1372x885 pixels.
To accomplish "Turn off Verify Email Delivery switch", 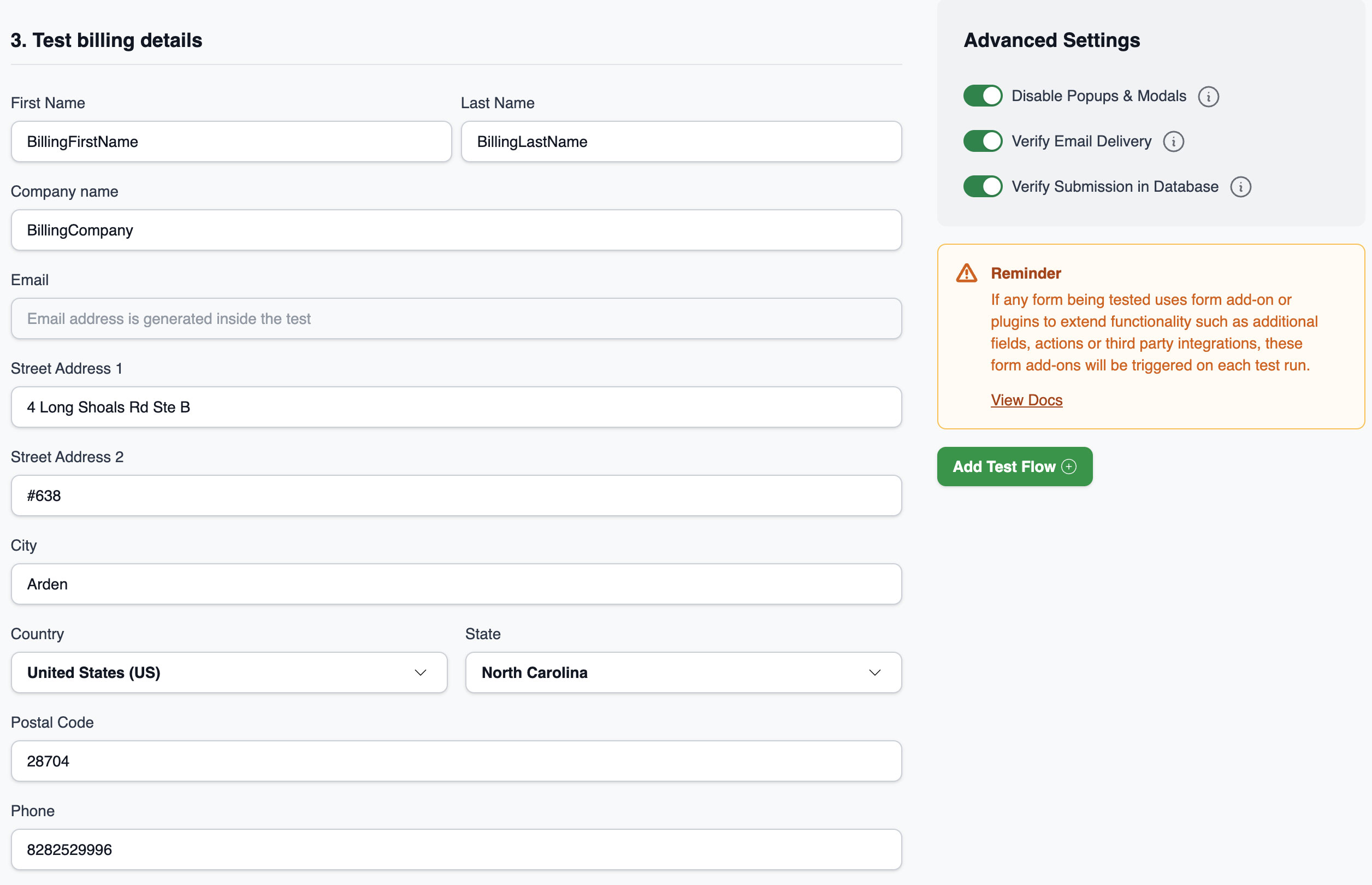I will (983, 141).
